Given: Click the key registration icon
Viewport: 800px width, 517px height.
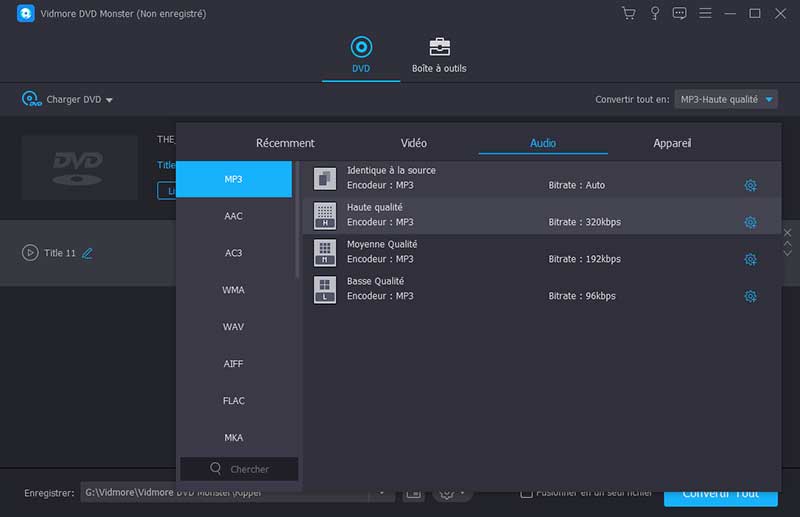Looking at the screenshot, I should [x=654, y=13].
